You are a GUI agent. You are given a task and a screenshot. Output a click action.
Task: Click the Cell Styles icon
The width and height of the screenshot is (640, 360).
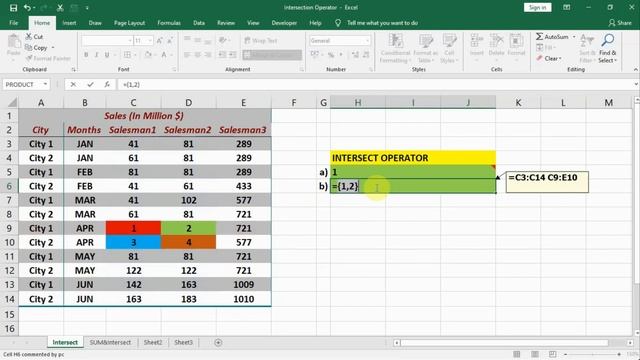[449, 41]
